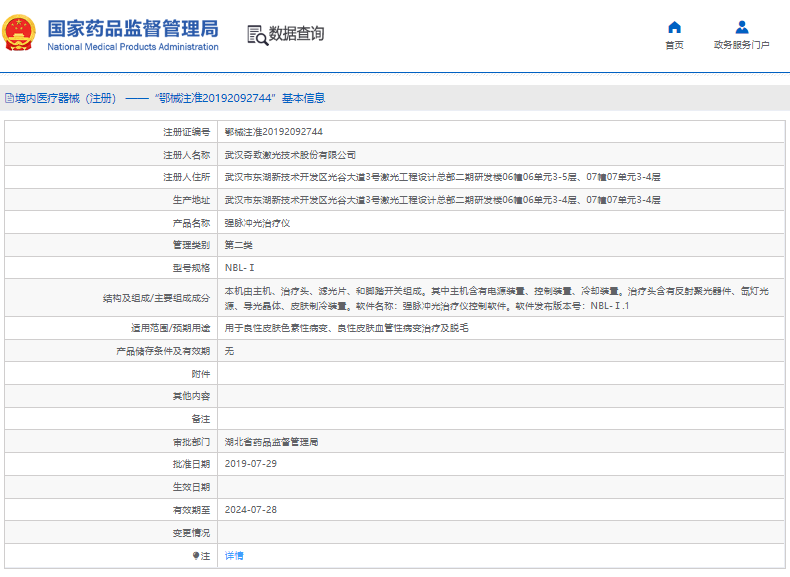
Task: Click management category 第二类
Action: [238, 245]
